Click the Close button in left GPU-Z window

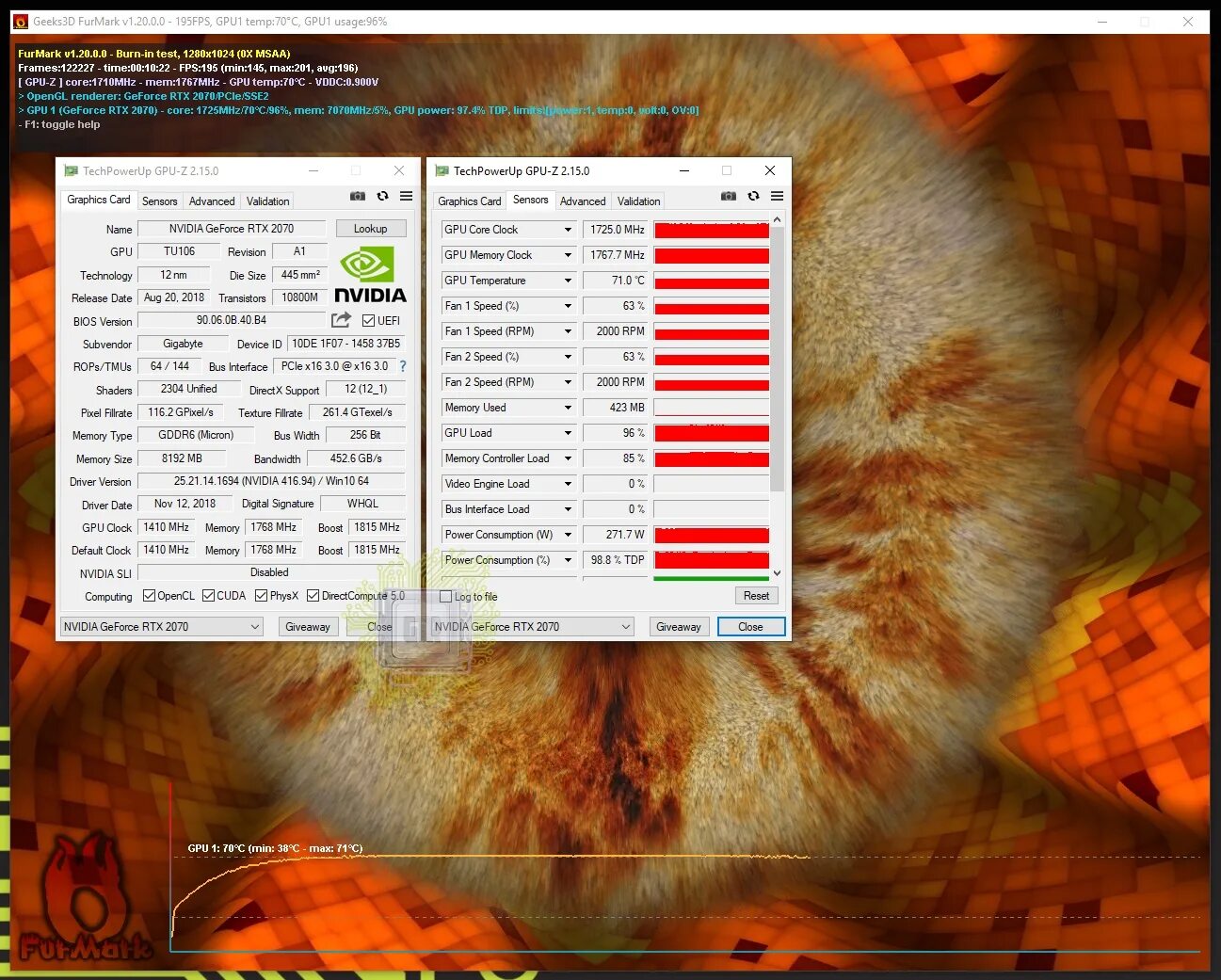click(x=379, y=627)
